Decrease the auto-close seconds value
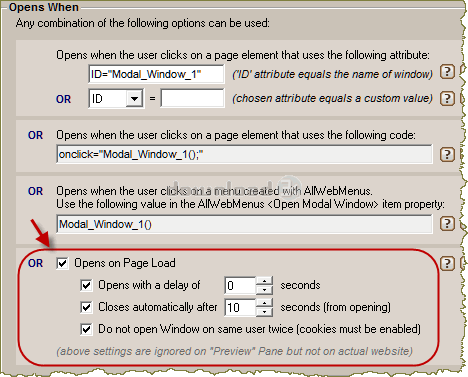Image resolution: width=468 pixels, height=377 pixels. pyautogui.click(x=264, y=312)
